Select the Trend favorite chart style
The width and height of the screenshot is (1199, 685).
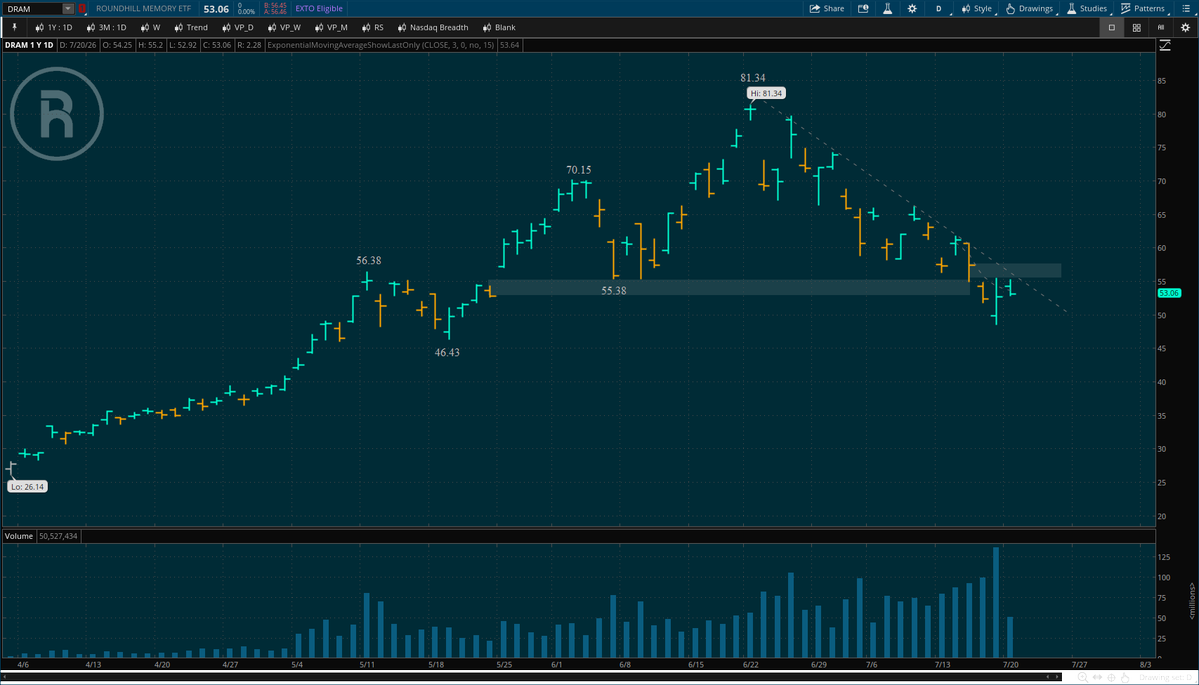191,28
